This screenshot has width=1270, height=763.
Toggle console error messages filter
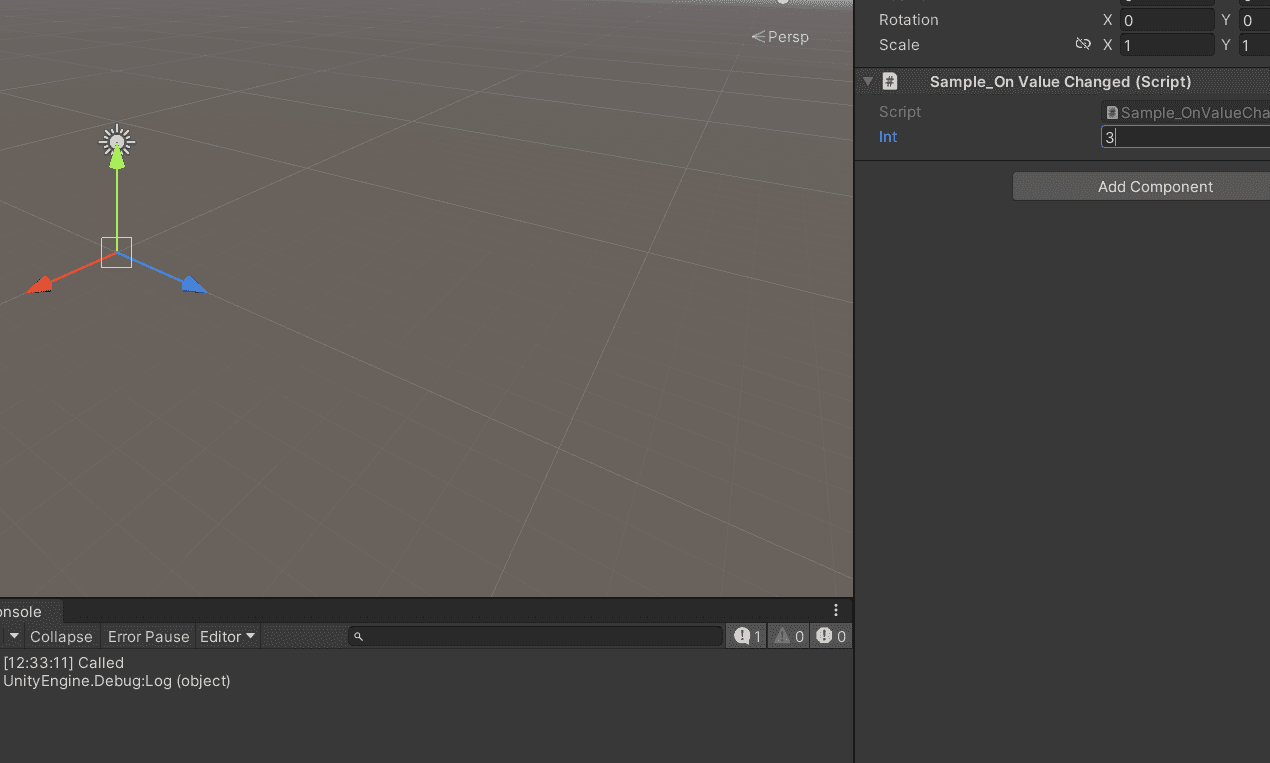tap(830, 636)
